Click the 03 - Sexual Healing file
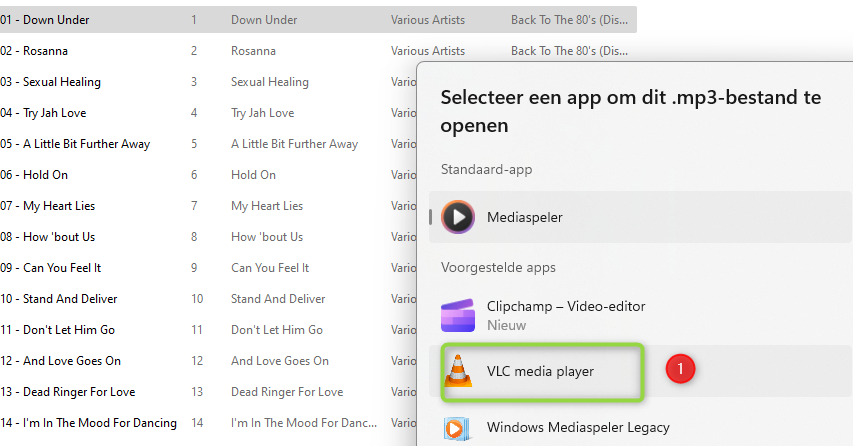The width and height of the screenshot is (853, 446). 51,82
